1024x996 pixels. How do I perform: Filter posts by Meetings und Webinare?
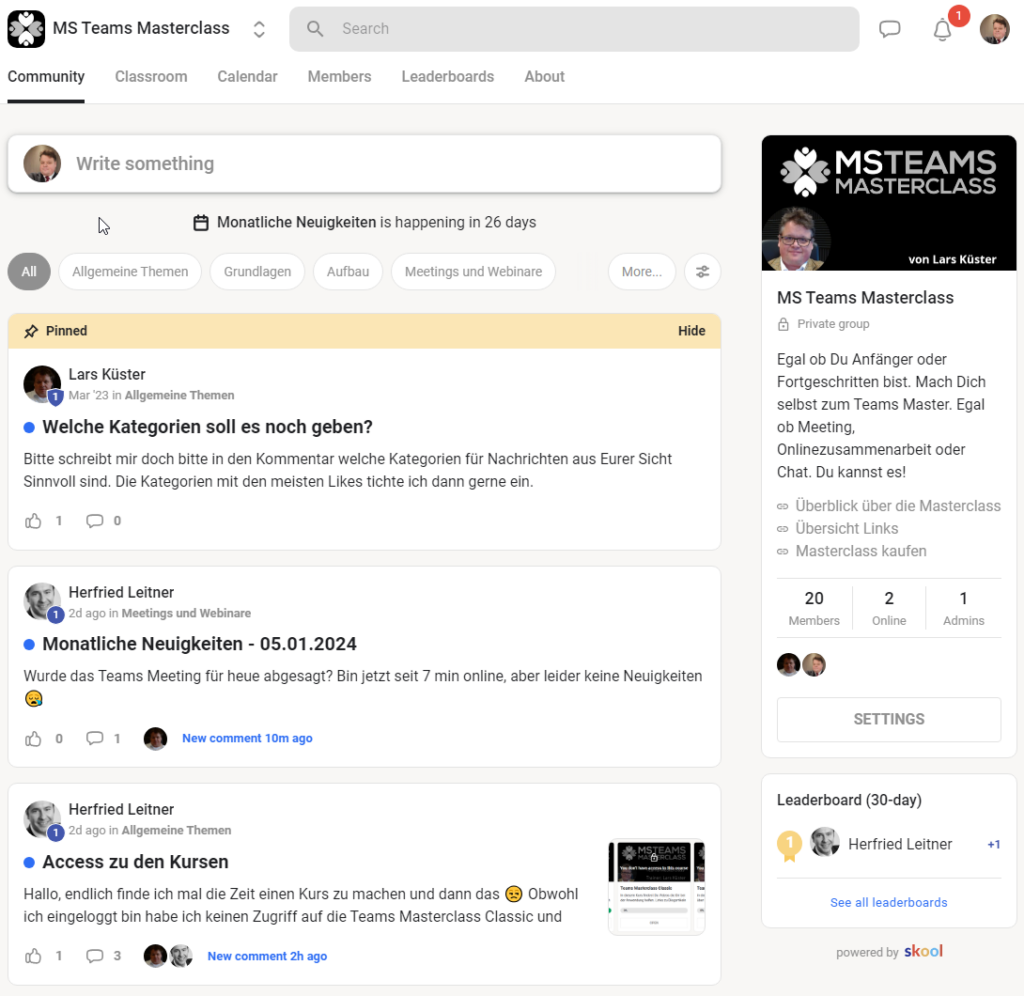[473, 272]
